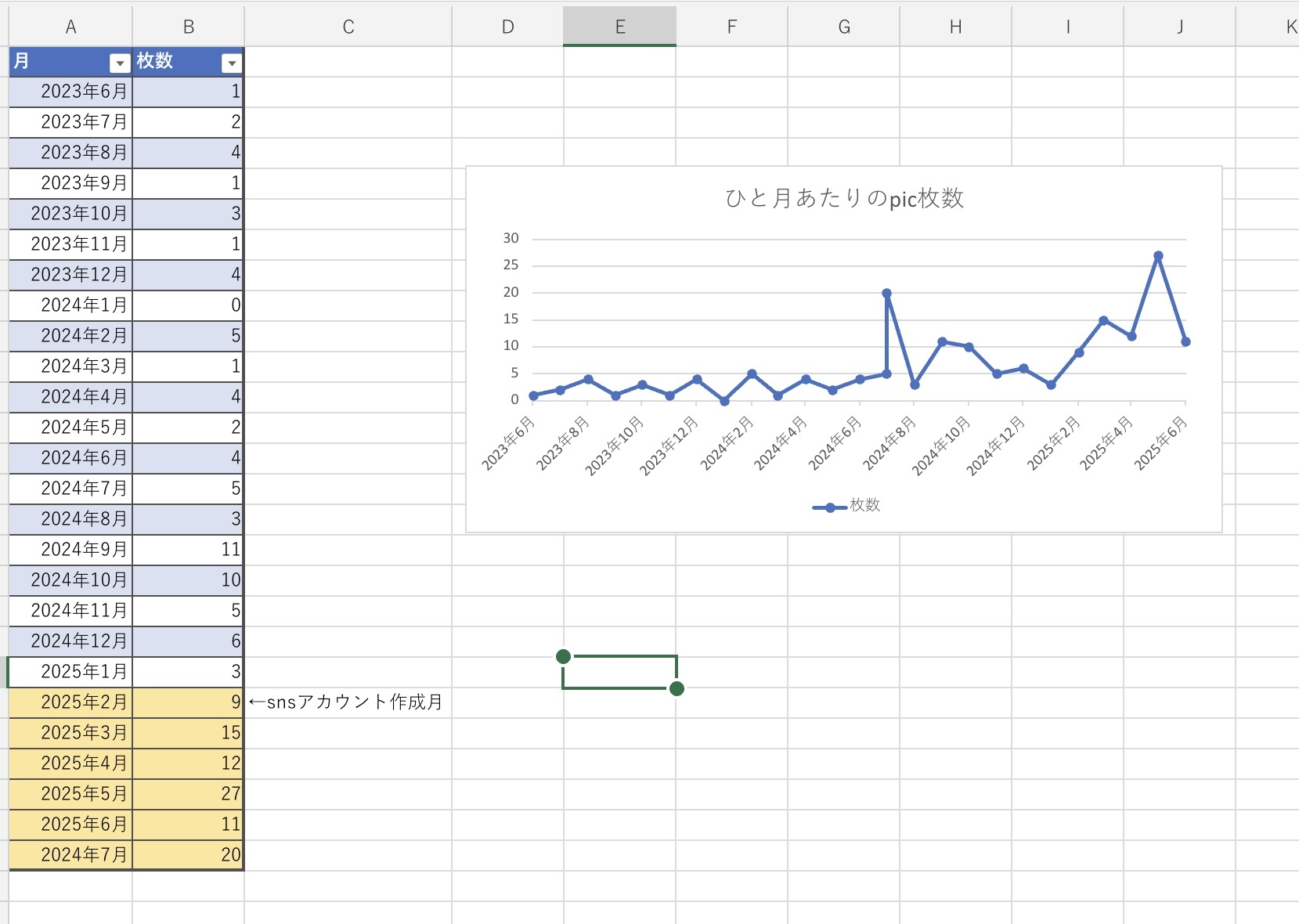Viewport: 1299px width, 924px height.
Task: Select the 2024年1月 month cell
Action: 70,305
